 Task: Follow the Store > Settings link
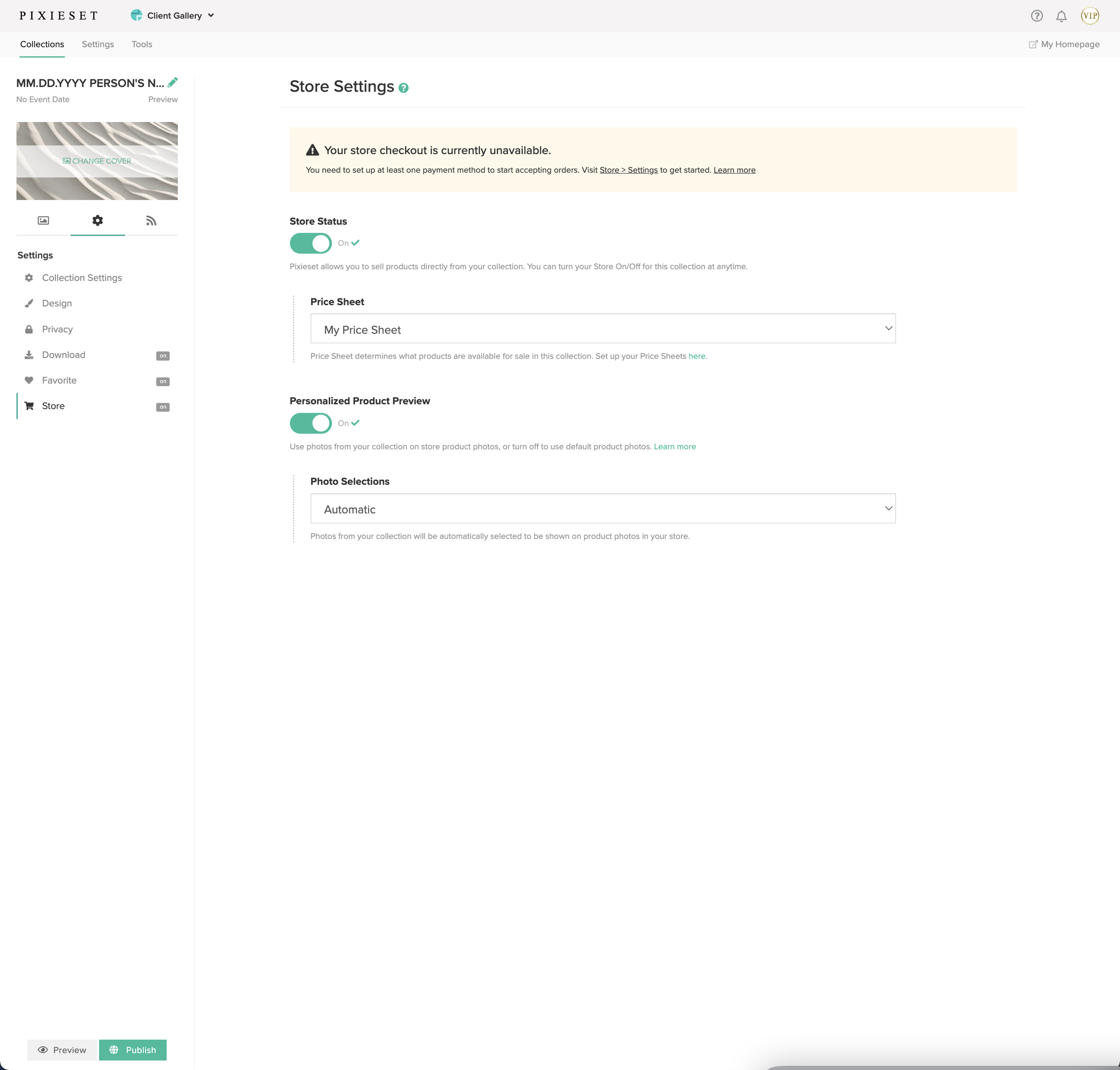[x=629, y=170]
